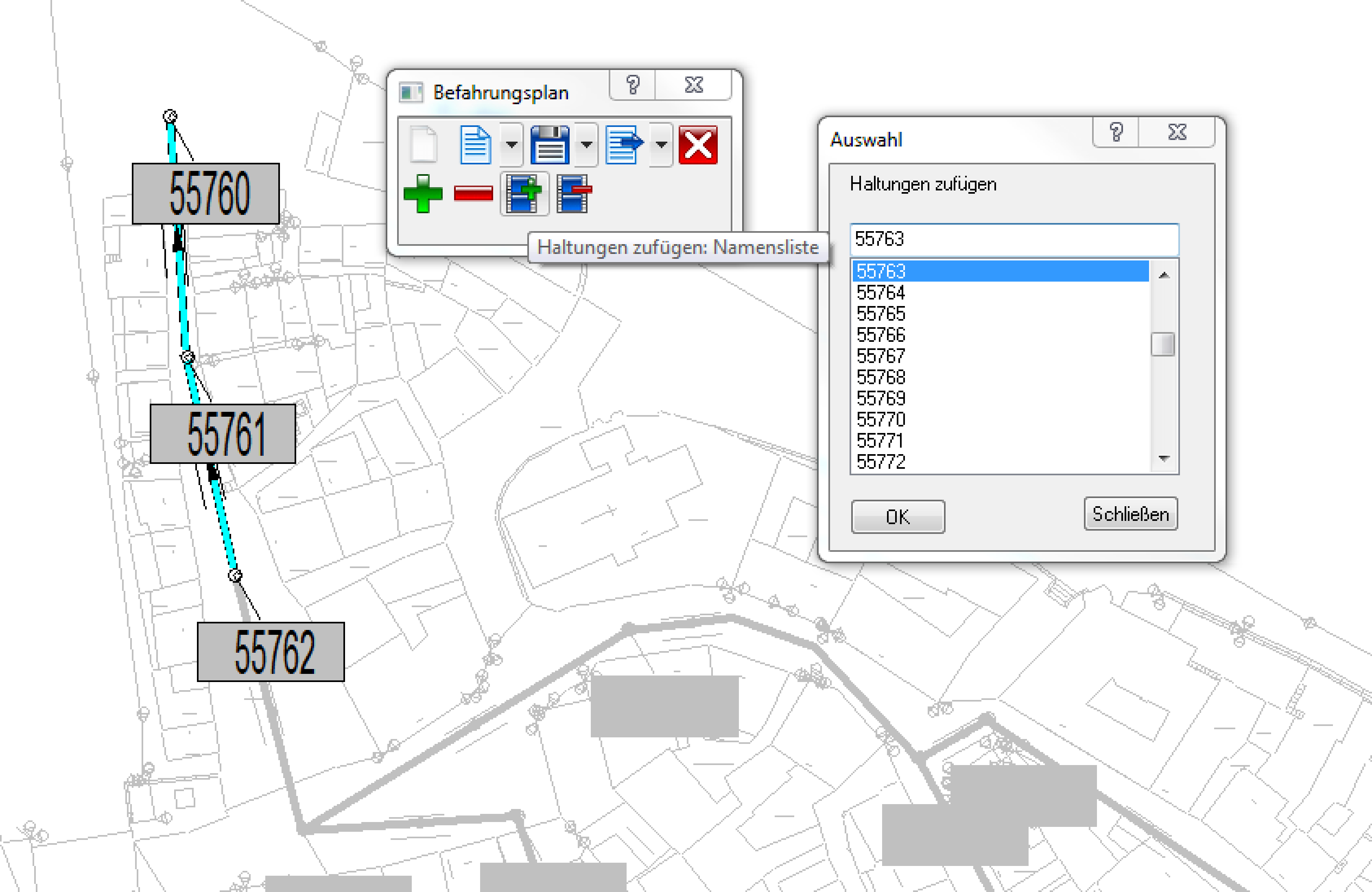Select 55766 in the list
The height and width of the screenshot is (892, 1372).
pos(1000,334)
